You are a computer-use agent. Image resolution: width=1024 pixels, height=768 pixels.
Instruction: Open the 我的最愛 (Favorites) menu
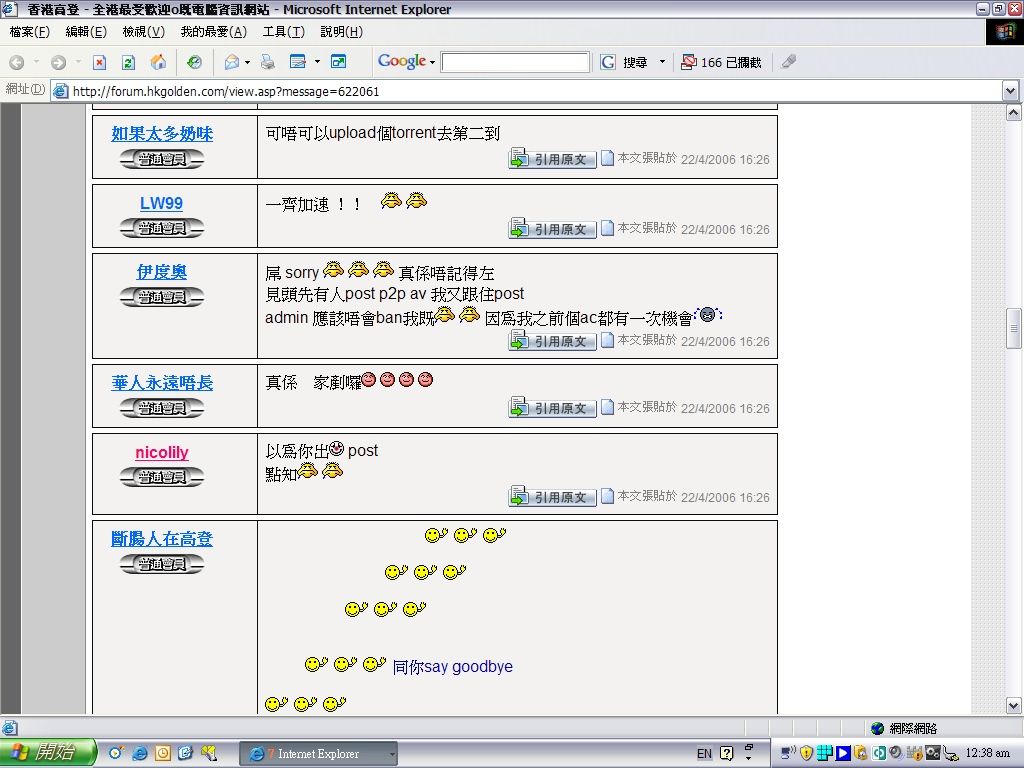point(213,32)
